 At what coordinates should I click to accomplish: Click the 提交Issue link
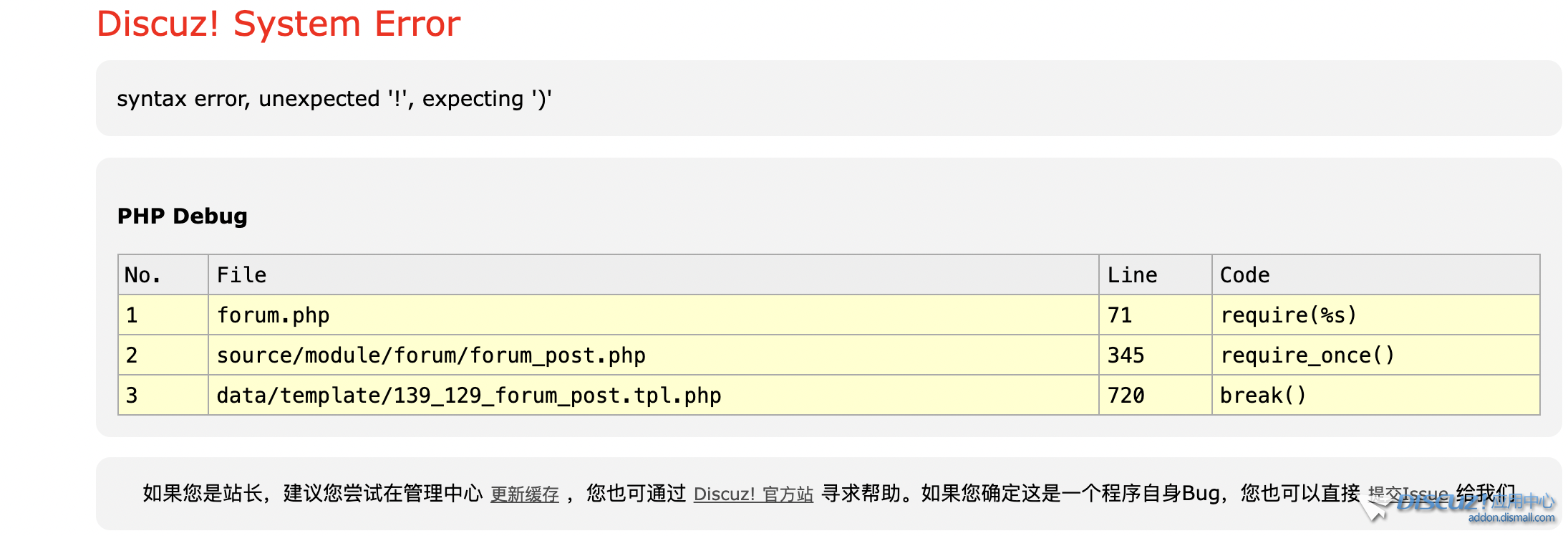tap(1408, 494)
